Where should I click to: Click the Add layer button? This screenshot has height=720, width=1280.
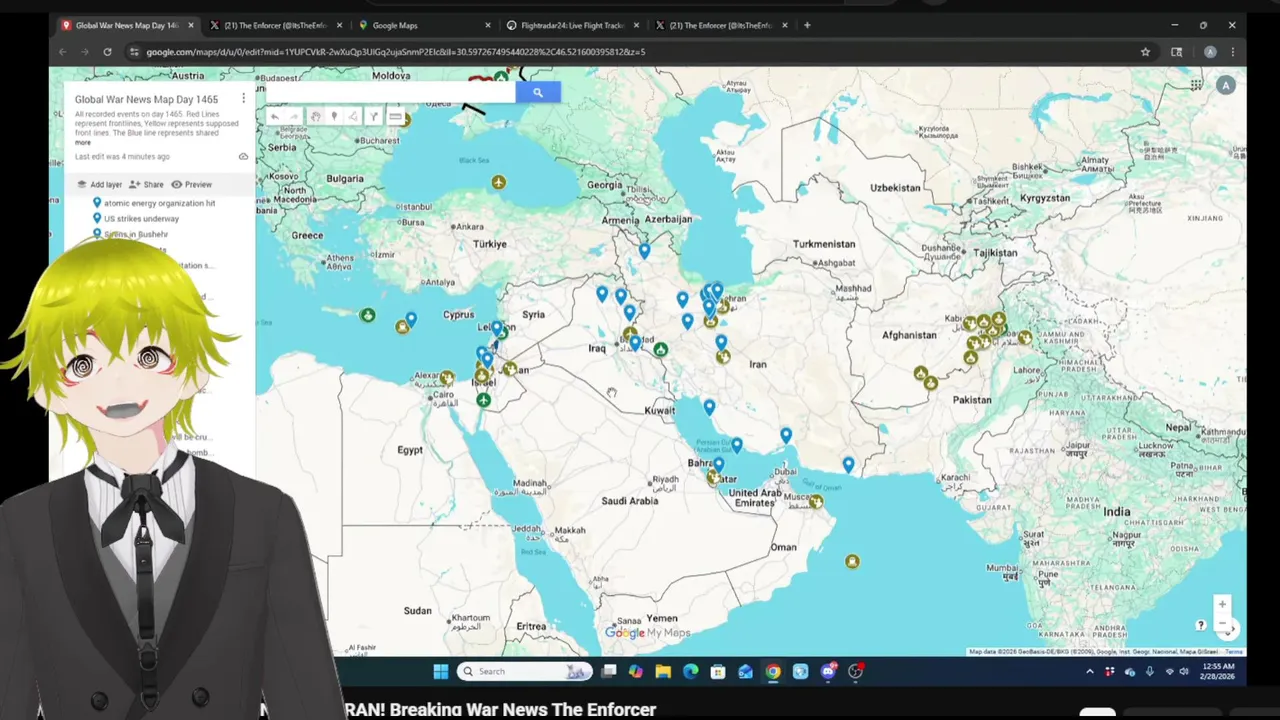point(99,184)
